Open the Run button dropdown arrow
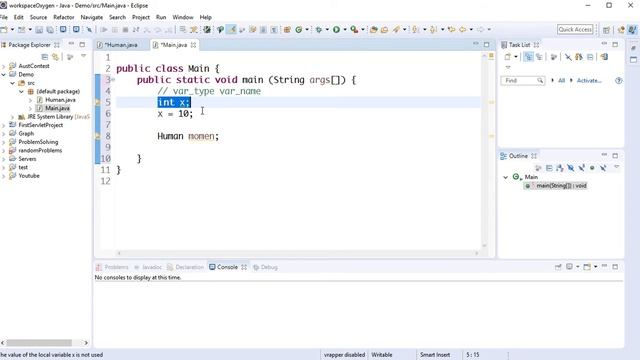 pos(345,29)
